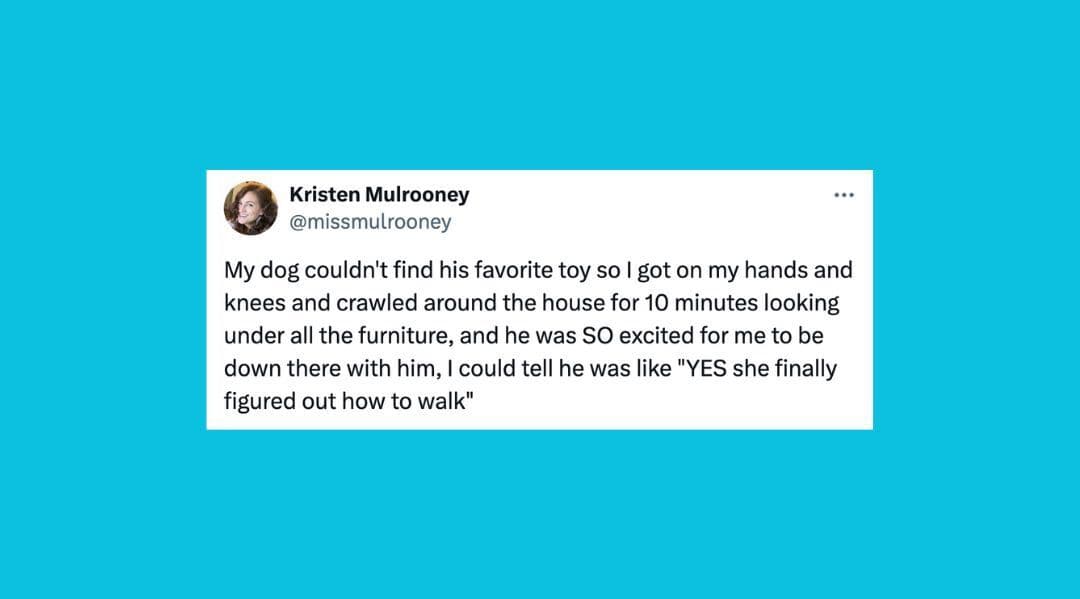Click Kristen Mulrooney's profile avatar
The image size is (1080, 599).
(251, 208)
